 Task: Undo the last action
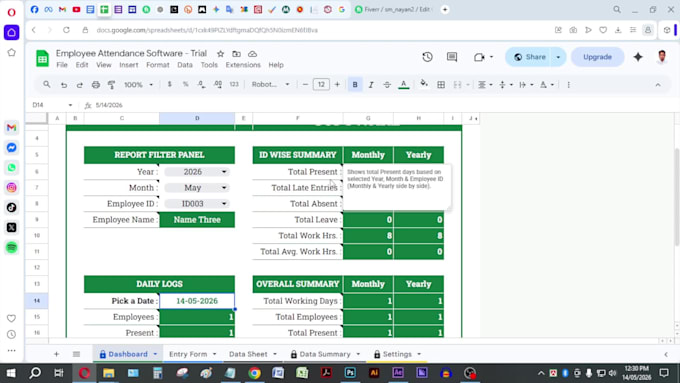click(x=64, y=85)
